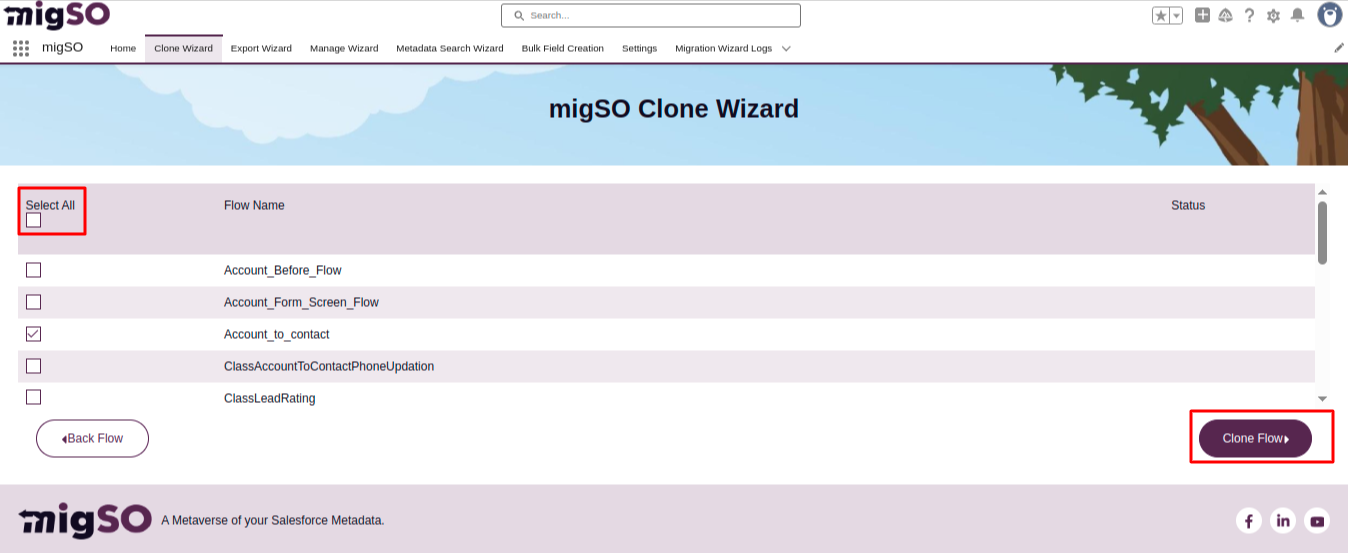Screen dimensions: 1348x553
Task: Open the Bulk Field Creation tab
Action: pyautogui.click(x=562, y=48)
